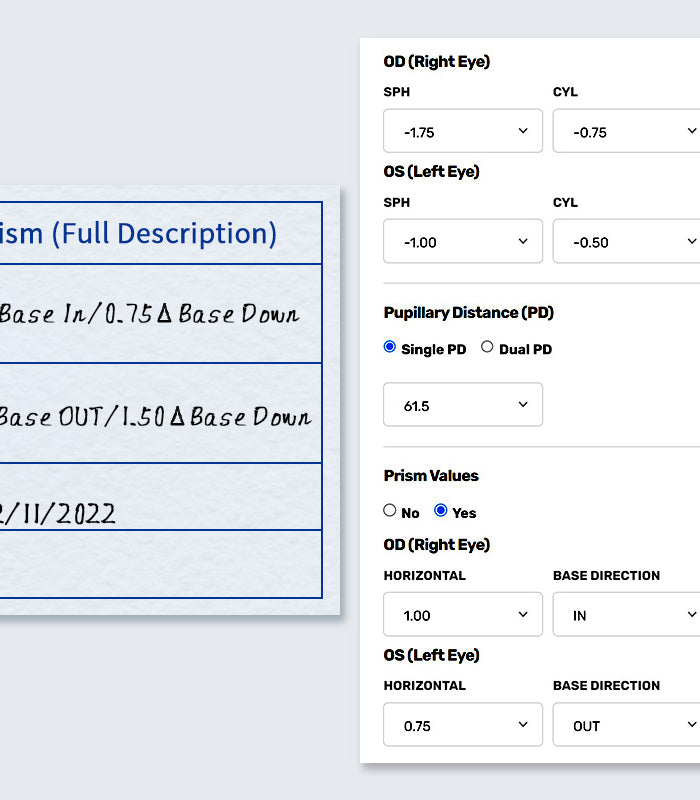Select the Dual PD radio button

click(x=488, y=348)
